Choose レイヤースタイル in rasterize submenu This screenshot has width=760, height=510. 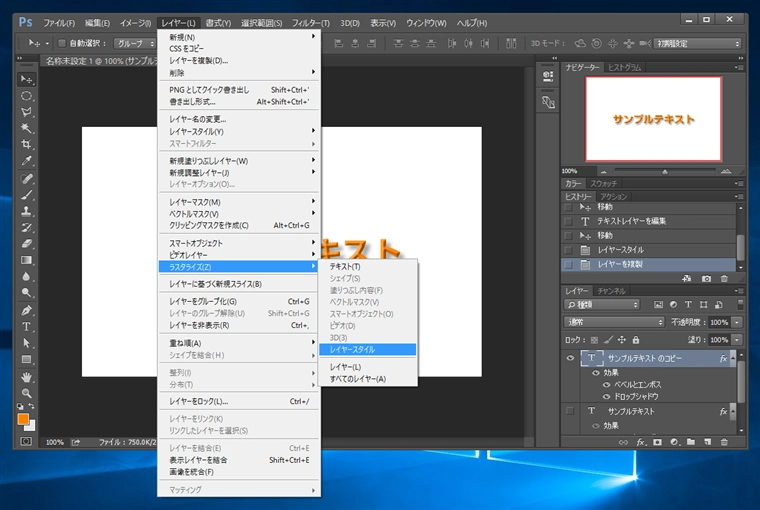[x=367, y=350]
